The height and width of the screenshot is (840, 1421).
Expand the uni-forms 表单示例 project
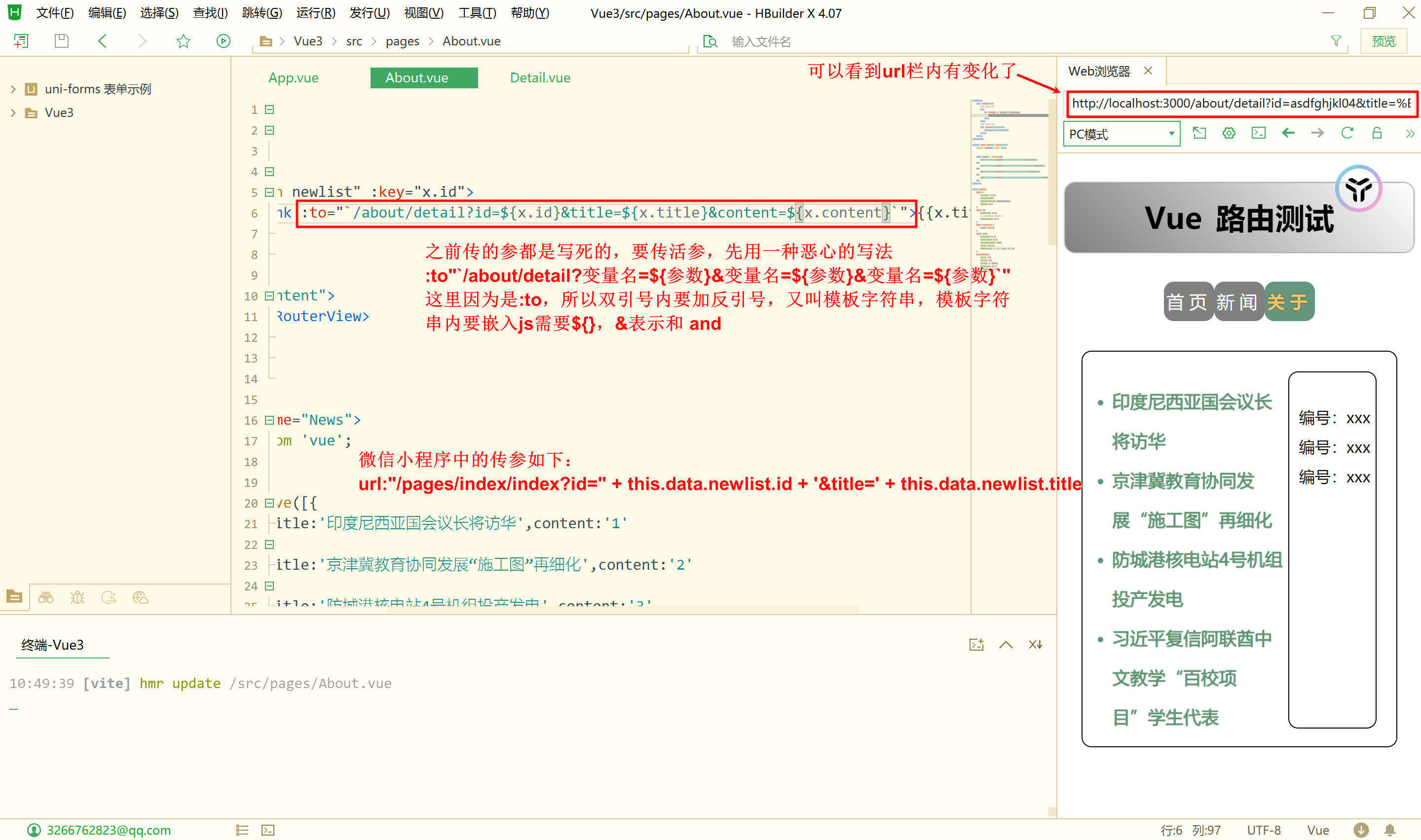13,89
